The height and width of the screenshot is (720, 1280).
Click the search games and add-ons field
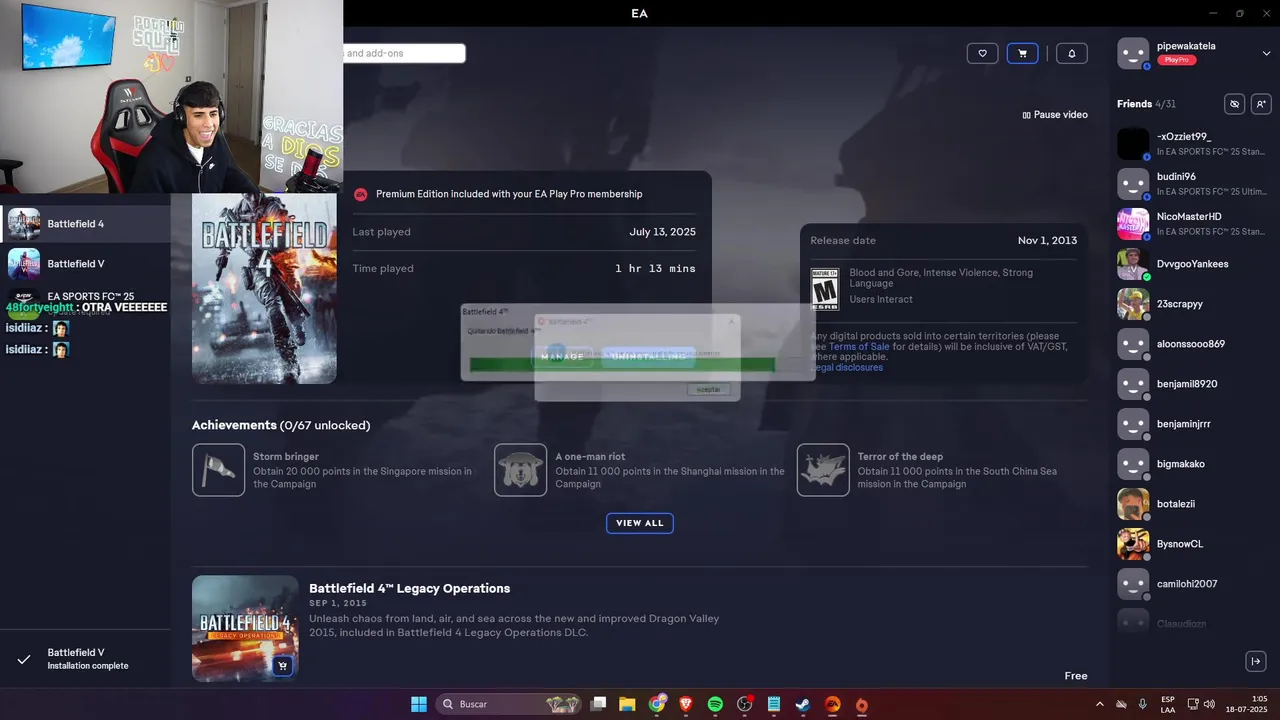point(404,53)
